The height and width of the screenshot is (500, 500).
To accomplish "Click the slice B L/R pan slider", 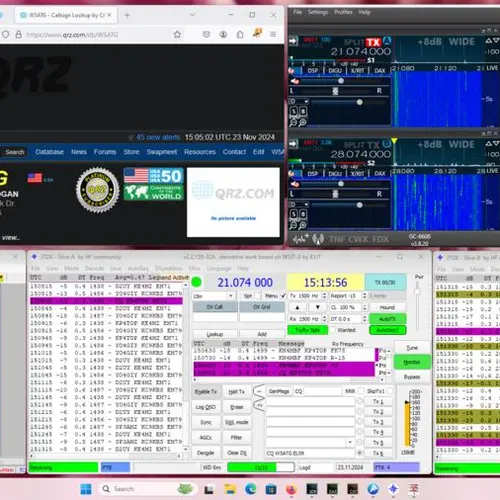I will (x=335, y=194).
